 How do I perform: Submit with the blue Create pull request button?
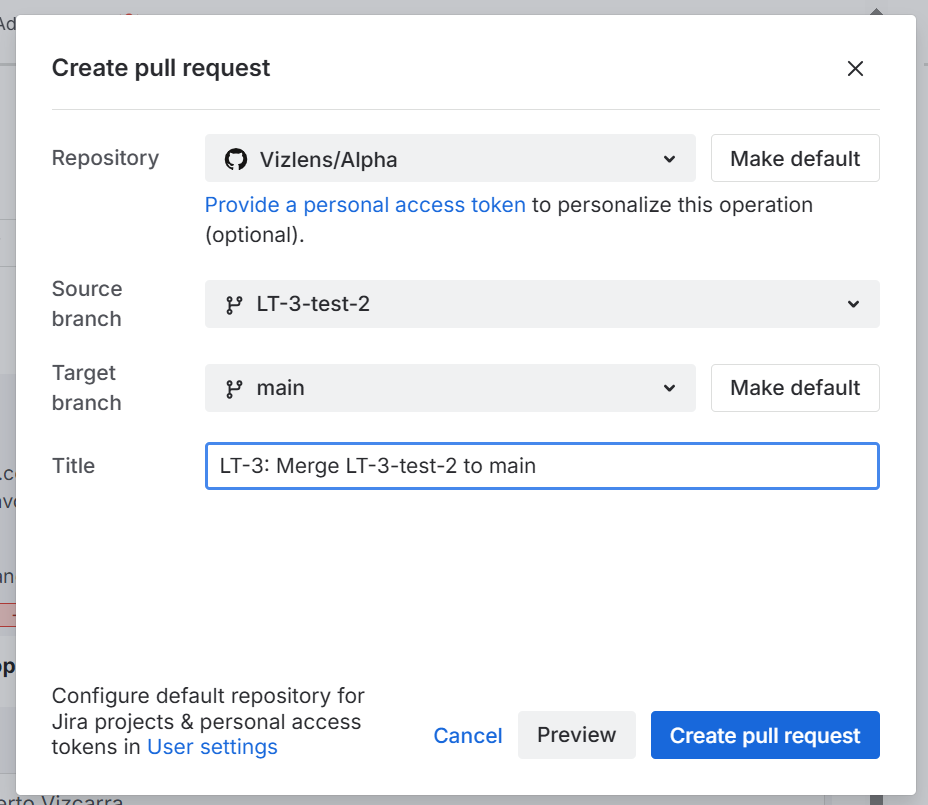[765, 736]
